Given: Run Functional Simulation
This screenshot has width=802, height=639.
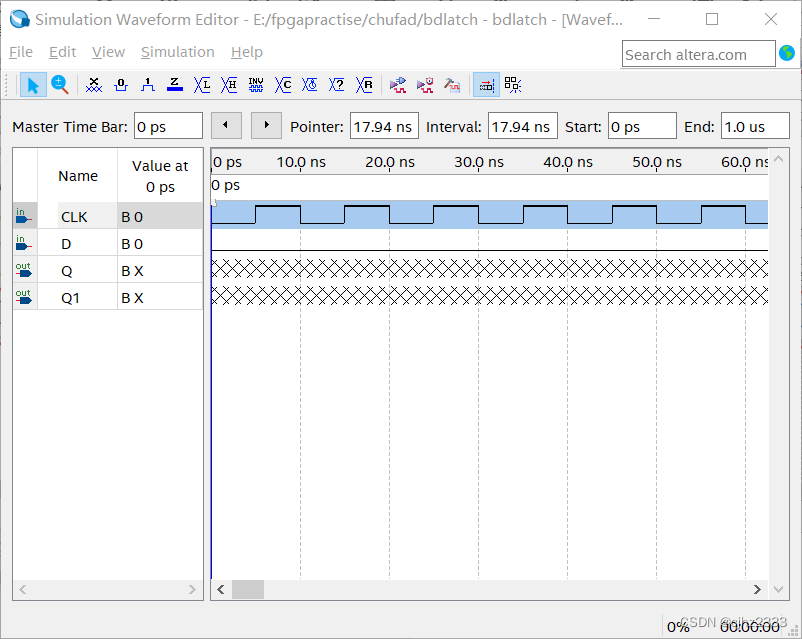Looking at the screenshot, I should [x=397, y=85].
